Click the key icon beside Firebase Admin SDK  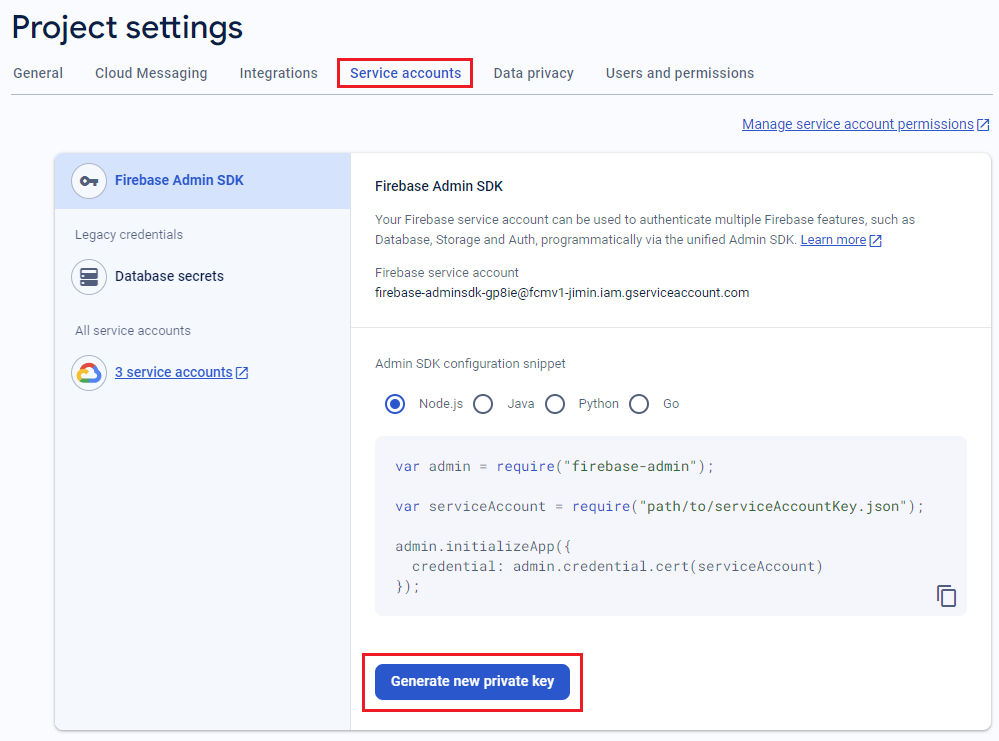click(x=89, y=181)
